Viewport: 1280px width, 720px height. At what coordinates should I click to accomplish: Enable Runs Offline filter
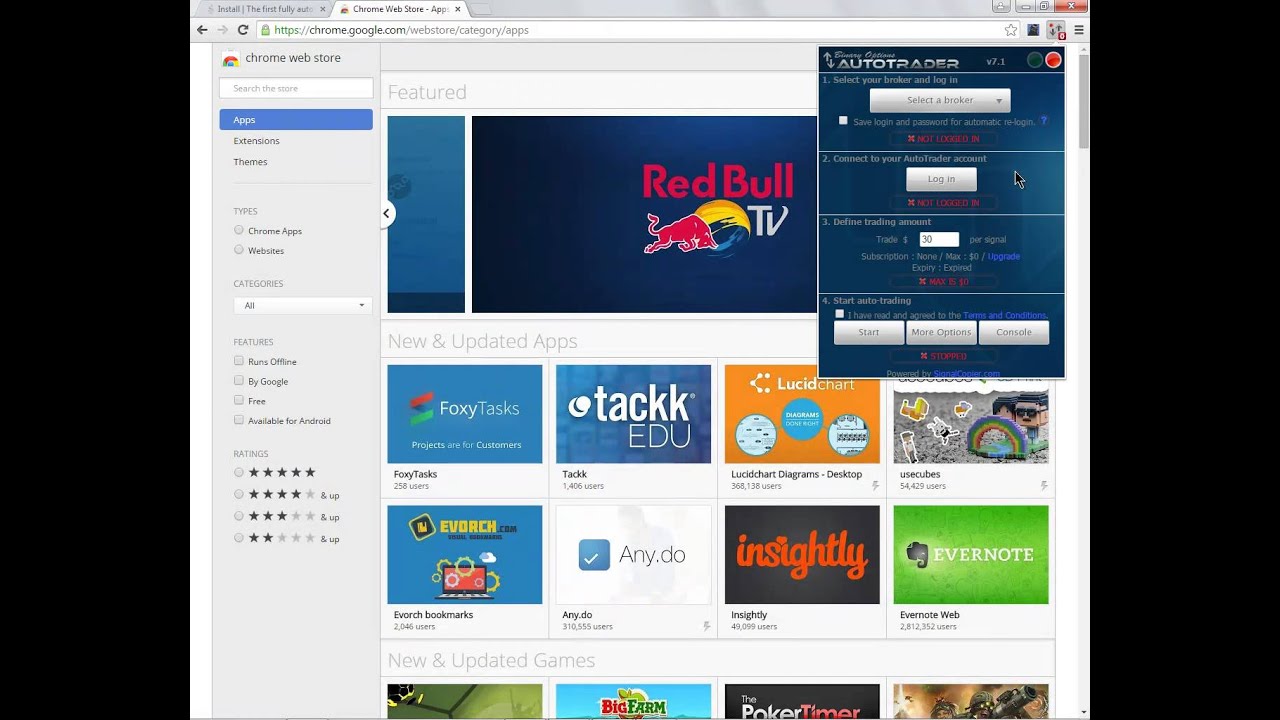[239, 361]
